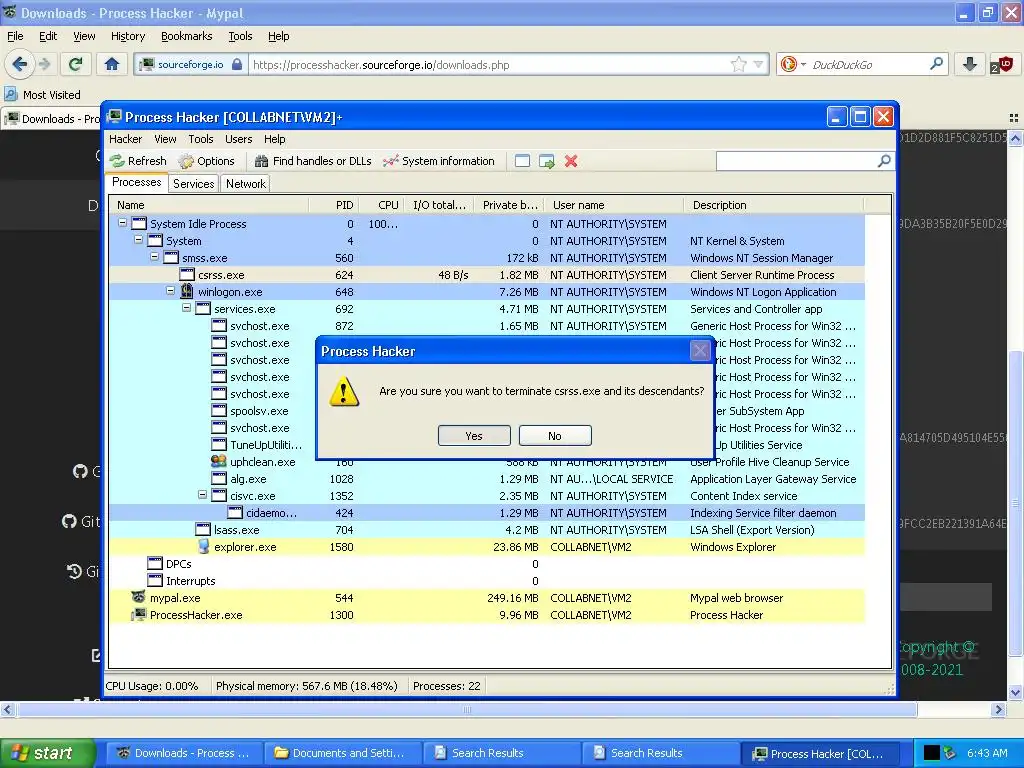Sort by the PID column header

coord(334,205)
